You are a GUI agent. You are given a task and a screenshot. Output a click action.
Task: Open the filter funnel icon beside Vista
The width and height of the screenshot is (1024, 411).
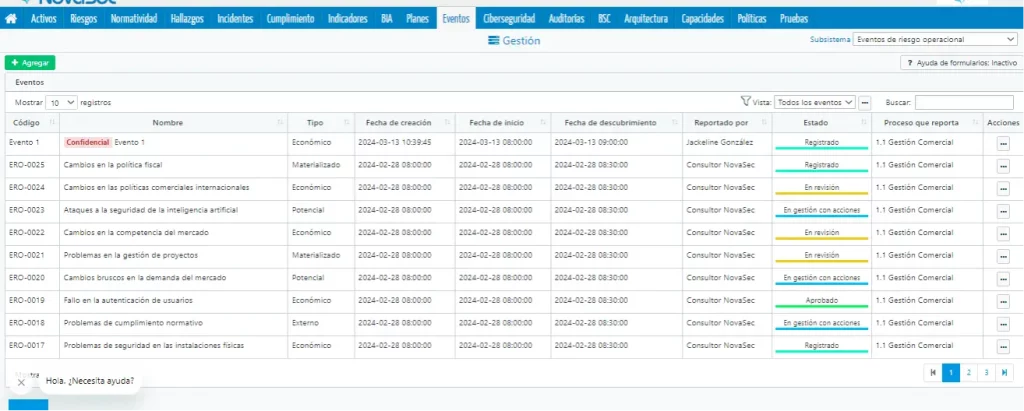coord(746,101)
